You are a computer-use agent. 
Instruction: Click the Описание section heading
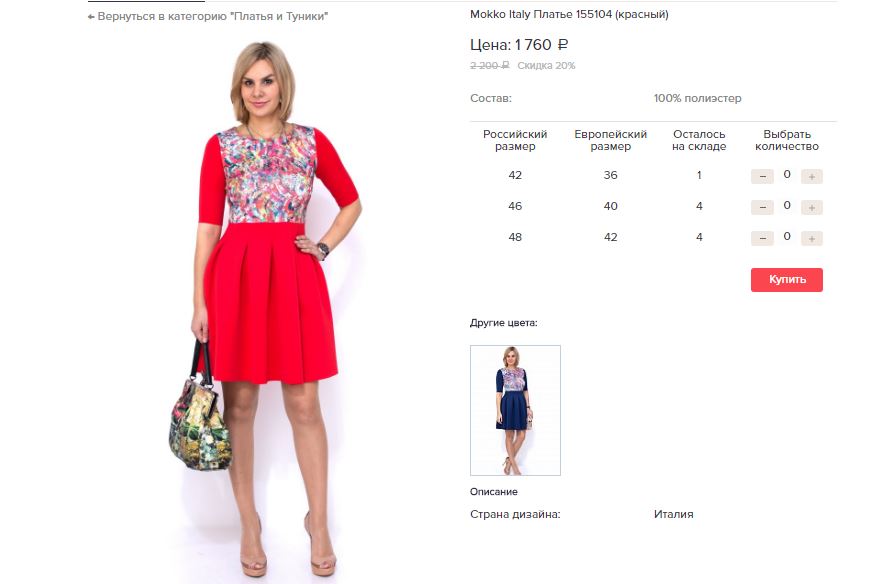point(494,491)
